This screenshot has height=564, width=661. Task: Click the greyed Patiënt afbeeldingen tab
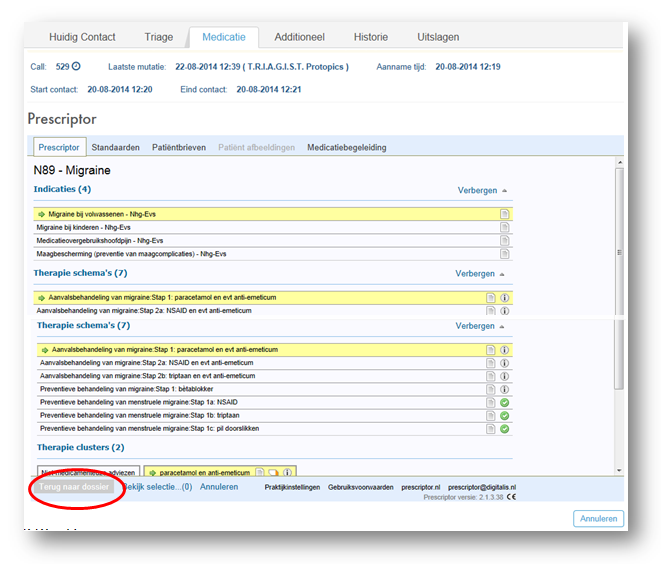coord(256,148)
